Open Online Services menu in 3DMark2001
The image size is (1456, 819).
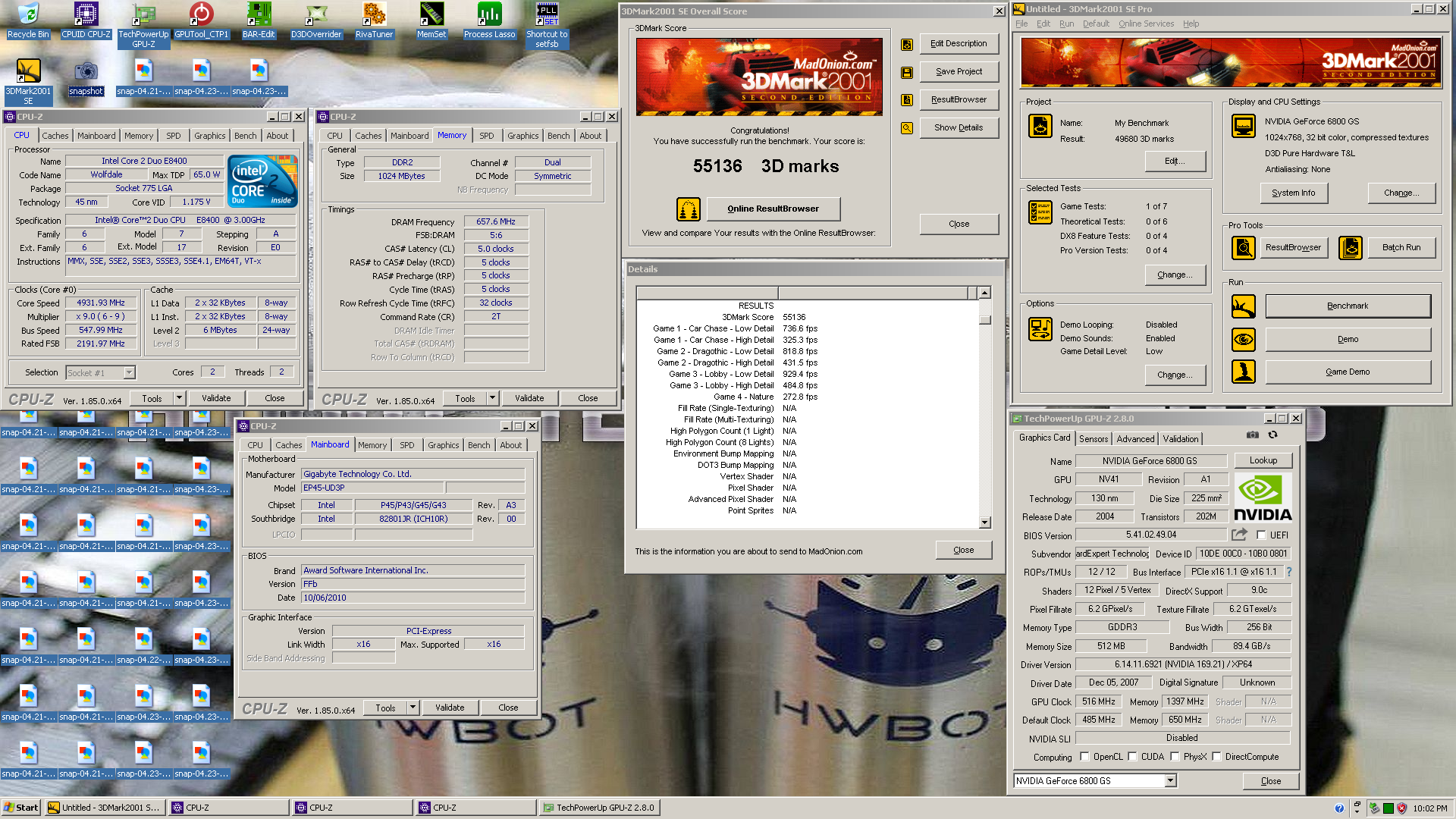pyautogui.click(x=1146, y=24)
